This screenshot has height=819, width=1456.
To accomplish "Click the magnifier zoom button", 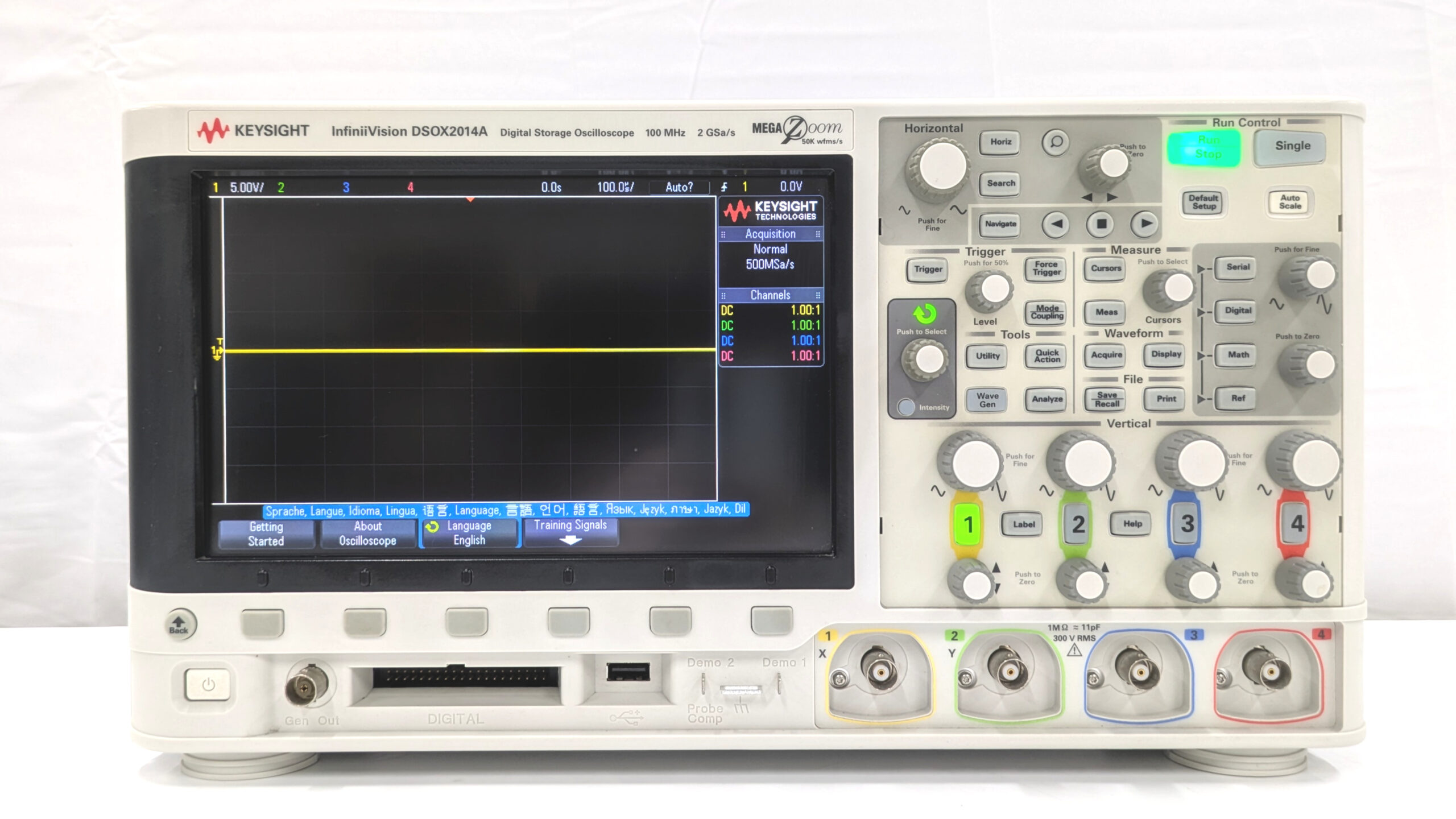I will 1056,142.
